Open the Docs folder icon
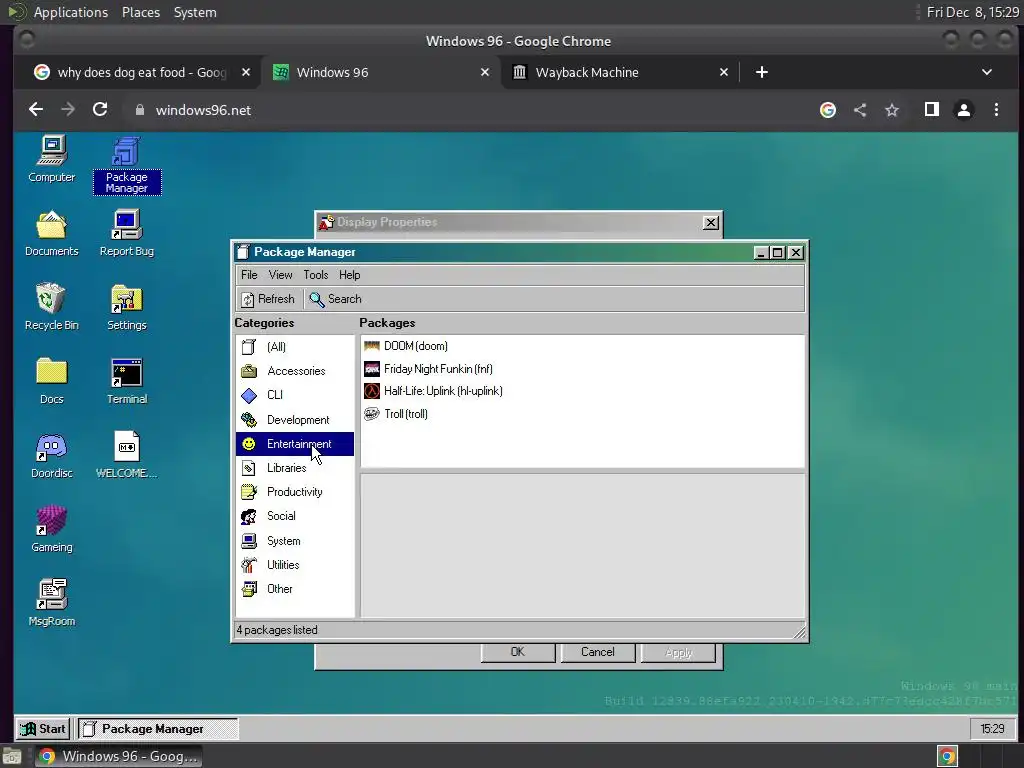Viewport: 1024px width, 768px height. pyautogui.click(x=52, y=381)
